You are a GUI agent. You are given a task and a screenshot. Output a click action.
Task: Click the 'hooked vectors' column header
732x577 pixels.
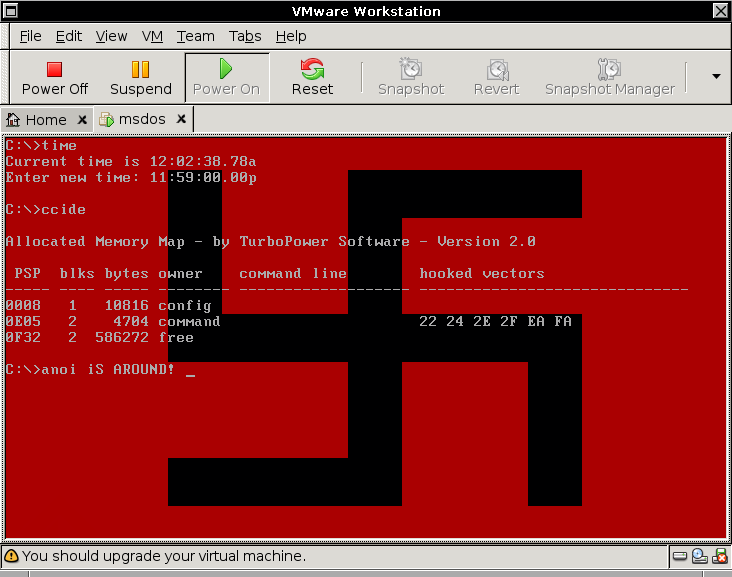[482, 273]
